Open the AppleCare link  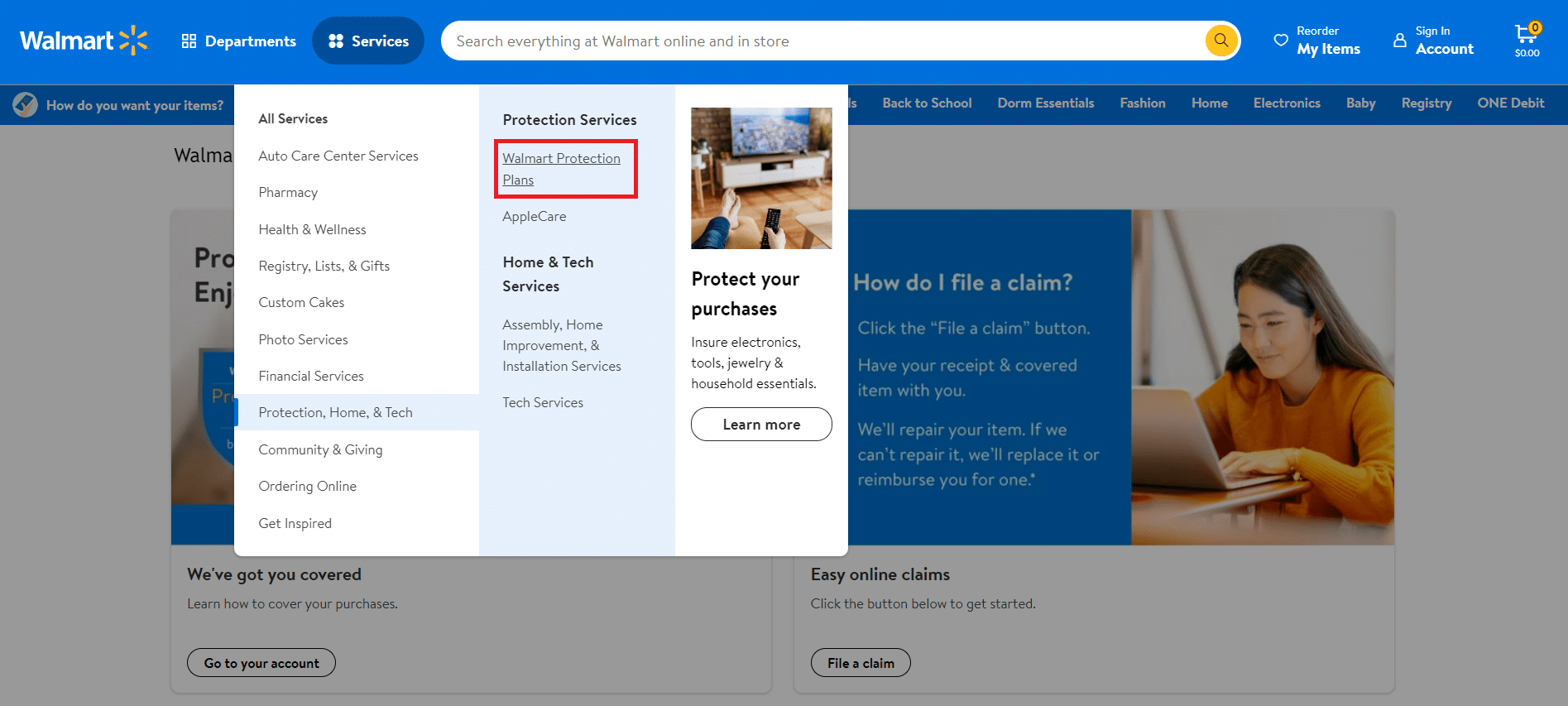pyautogui.click(x=535, y=216)
